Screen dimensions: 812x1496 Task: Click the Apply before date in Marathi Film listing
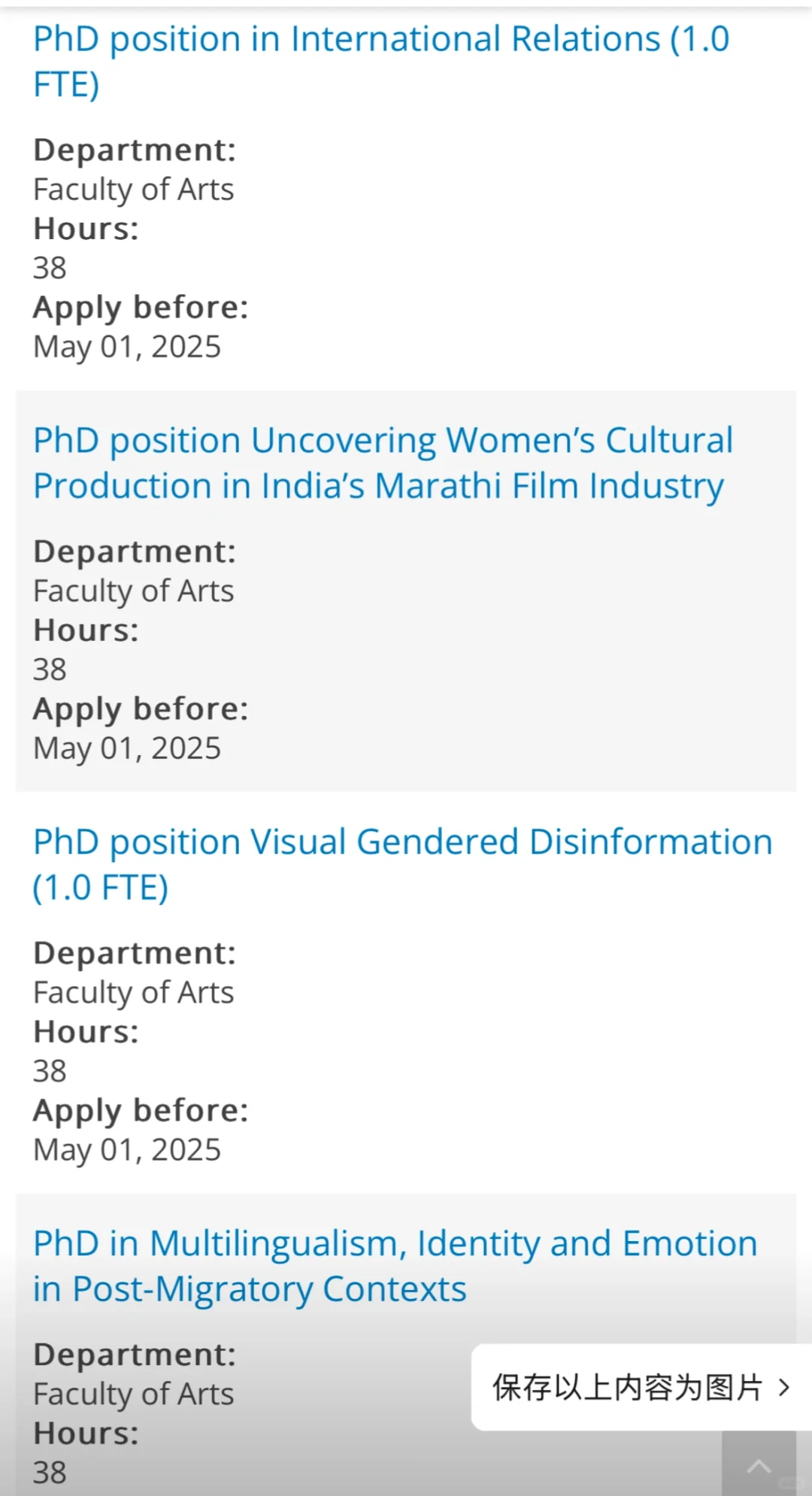(x=127, y=748)
